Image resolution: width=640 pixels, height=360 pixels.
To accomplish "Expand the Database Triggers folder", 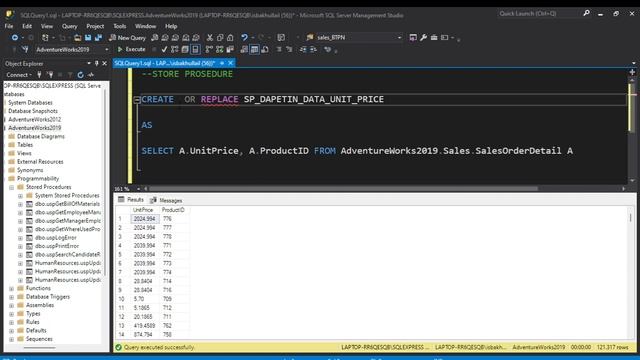I will [11, 297].
